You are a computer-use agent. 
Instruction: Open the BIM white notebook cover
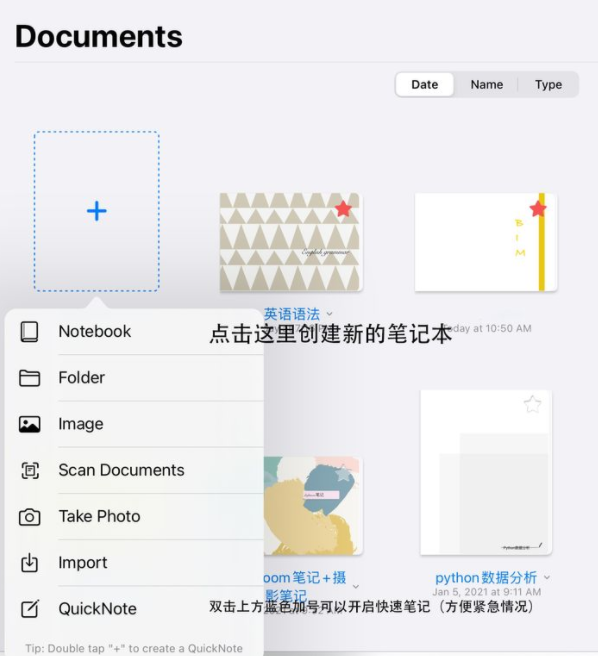[x=485, y=242]
